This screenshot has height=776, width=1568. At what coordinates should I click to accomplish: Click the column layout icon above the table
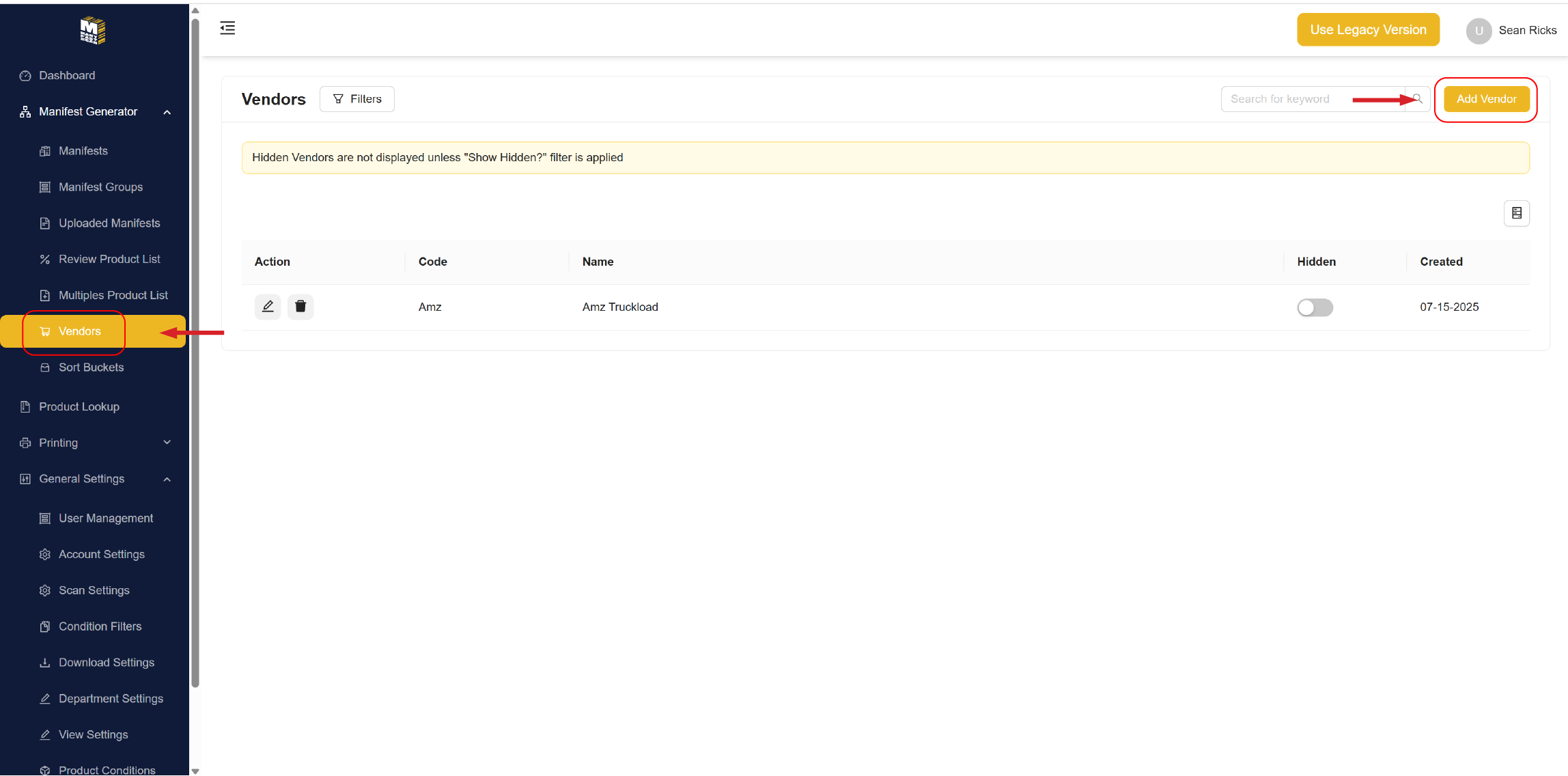click(1516, 213)
